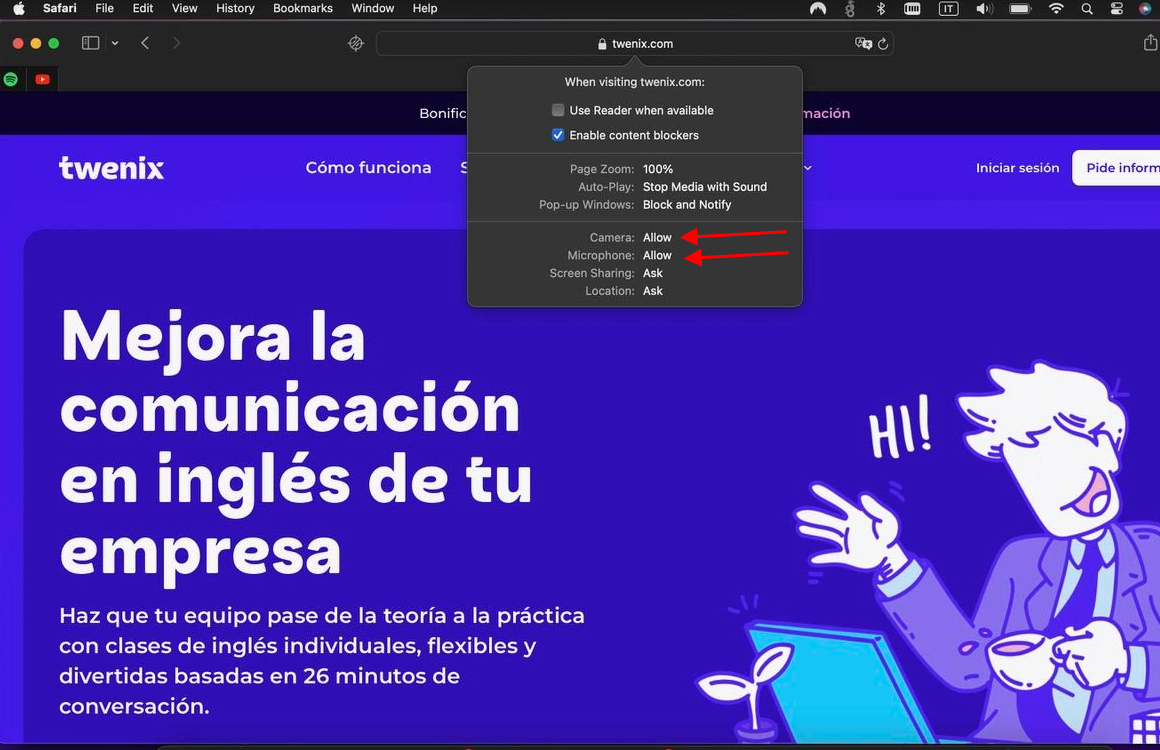This screenshot has width=1160, height=750.
Task: Click the battery status icon
Action: 1020,9
